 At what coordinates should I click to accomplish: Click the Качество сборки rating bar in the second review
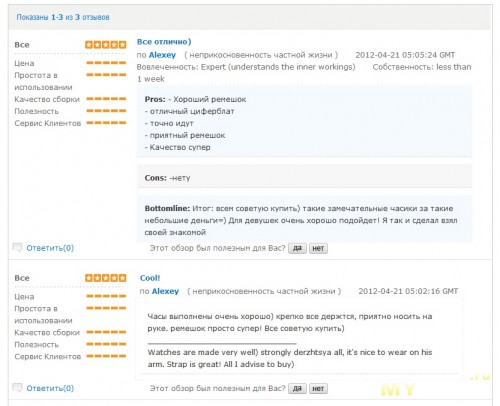[x=106, y=332]
